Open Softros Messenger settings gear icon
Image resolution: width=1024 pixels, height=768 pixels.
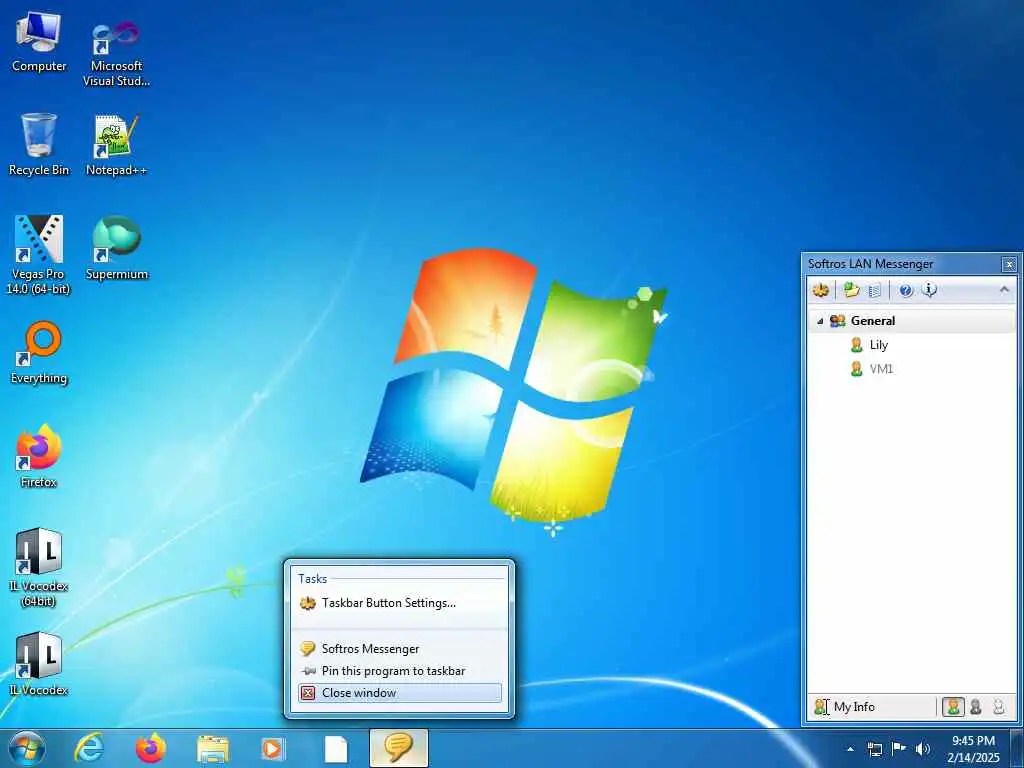(821, 290)
